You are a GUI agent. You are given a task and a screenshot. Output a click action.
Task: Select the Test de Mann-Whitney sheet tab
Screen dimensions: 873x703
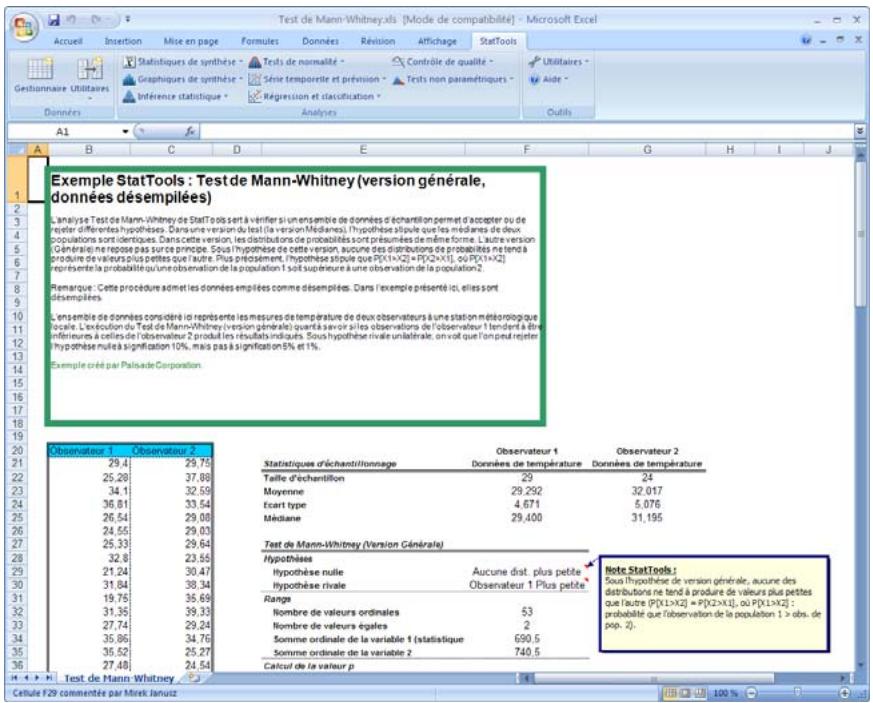[120, 676]
